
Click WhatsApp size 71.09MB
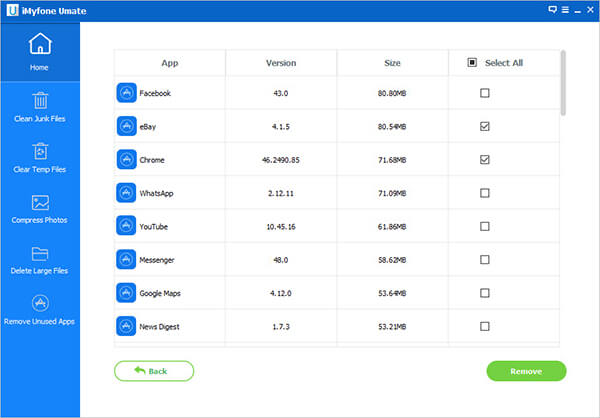tap(392, 193)
